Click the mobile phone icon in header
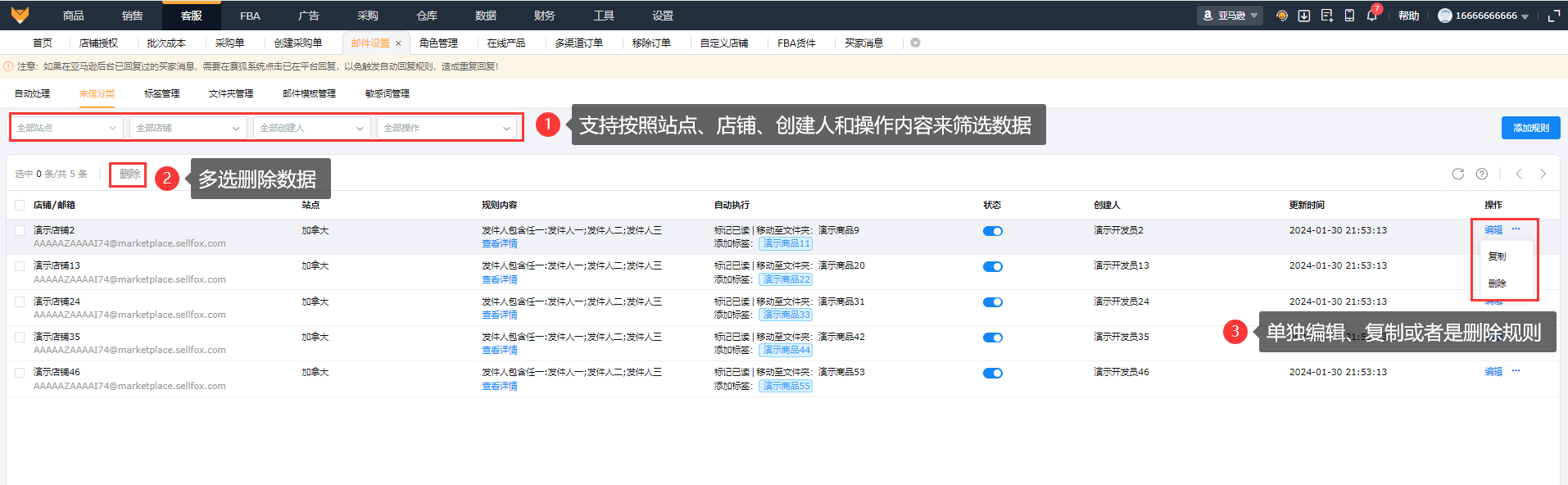 [1349, 16]
